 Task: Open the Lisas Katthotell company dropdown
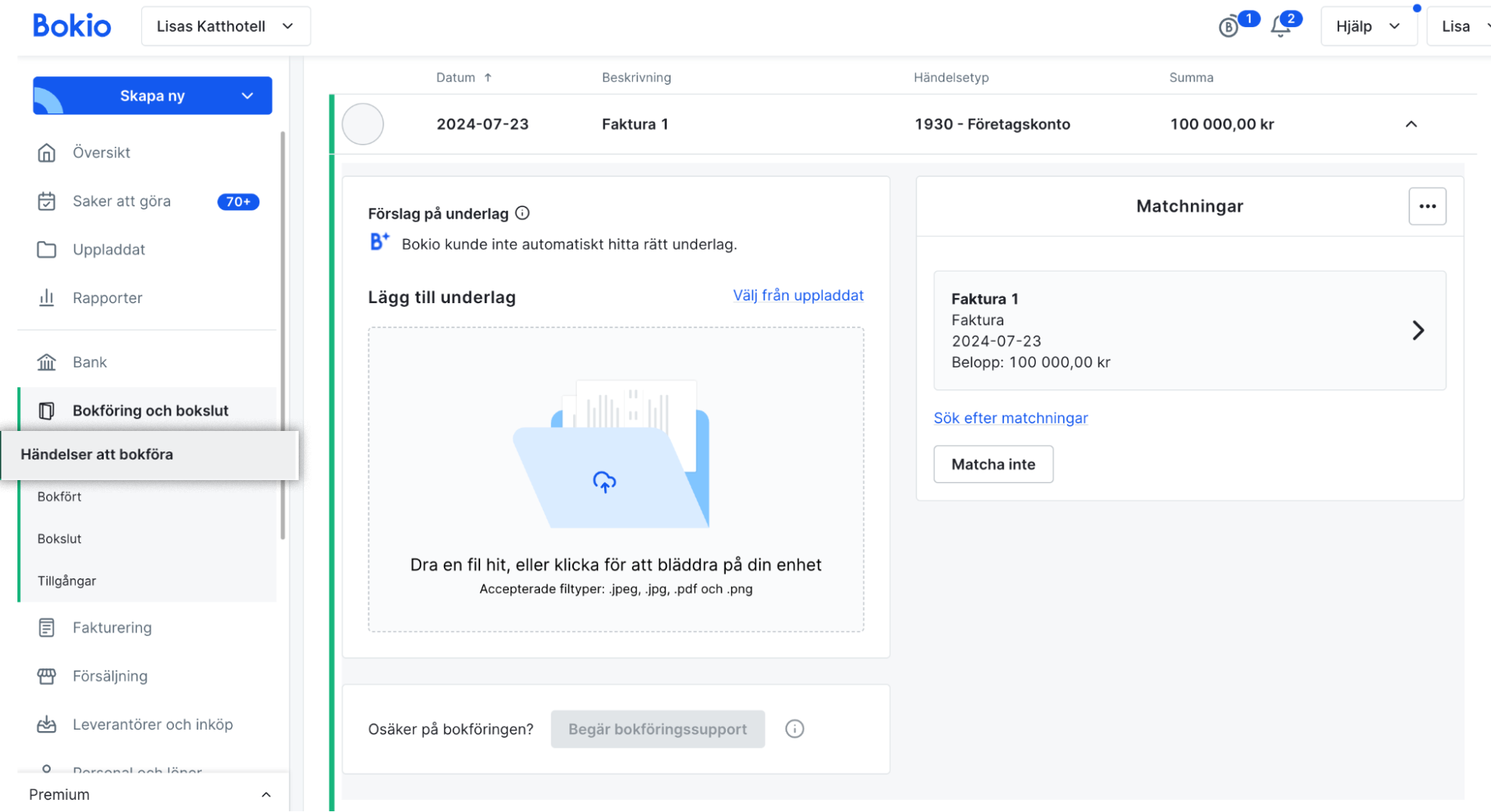225,26
